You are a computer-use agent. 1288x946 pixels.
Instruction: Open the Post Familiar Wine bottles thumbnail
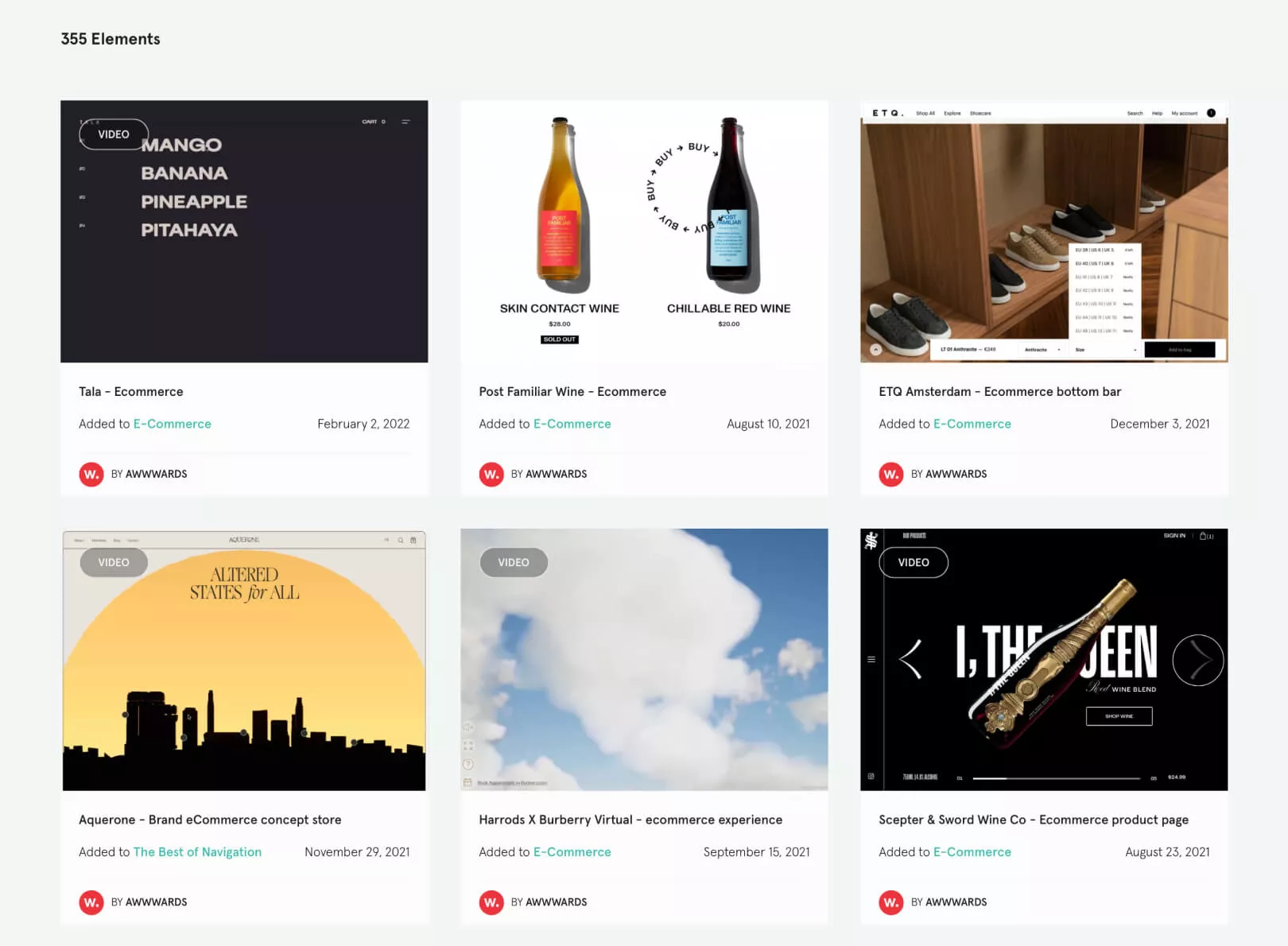[x=644, y=231]
